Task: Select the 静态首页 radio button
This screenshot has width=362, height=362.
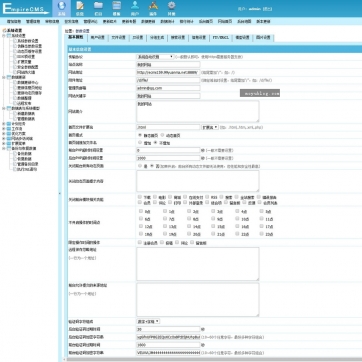Action: (x=140, y=135)
